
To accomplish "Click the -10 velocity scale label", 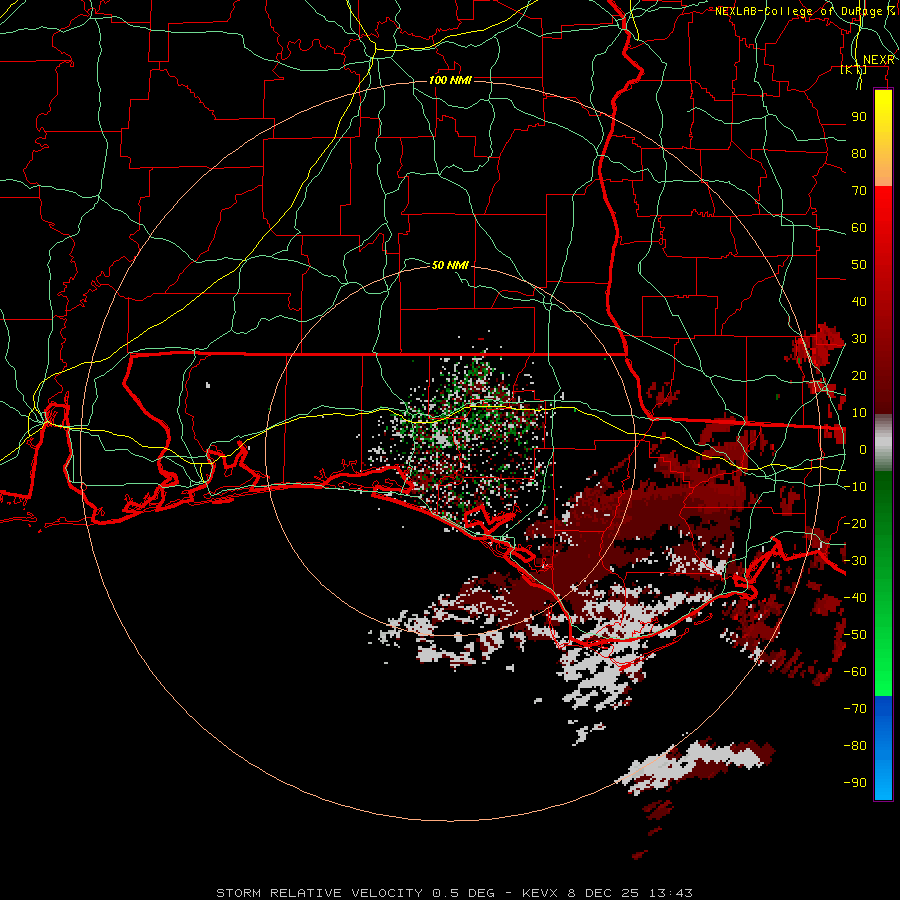I will coord(855,487).
